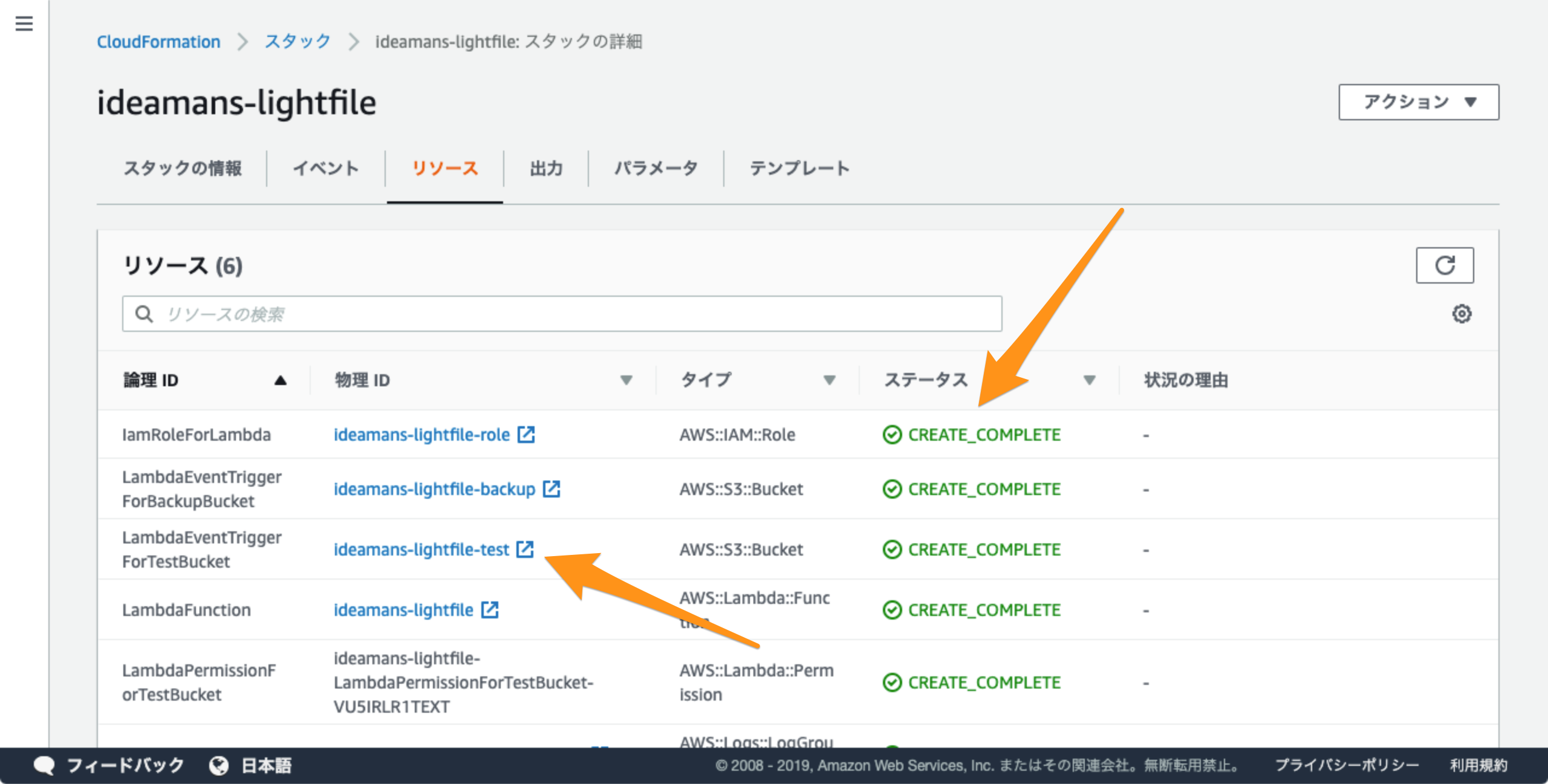Click AWS::Lambda::Permission type cell
Screen dimensions: 1548x784
click(x=756, y=682)
